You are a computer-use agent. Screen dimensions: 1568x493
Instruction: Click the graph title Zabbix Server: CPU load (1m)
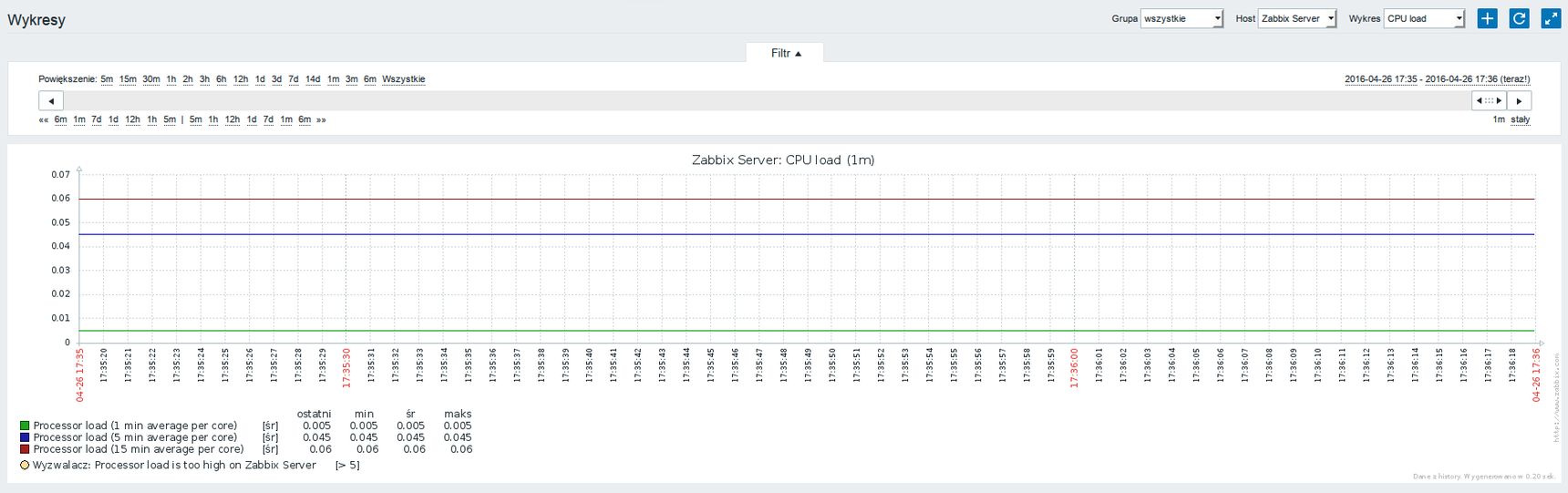tap(783, 159)
